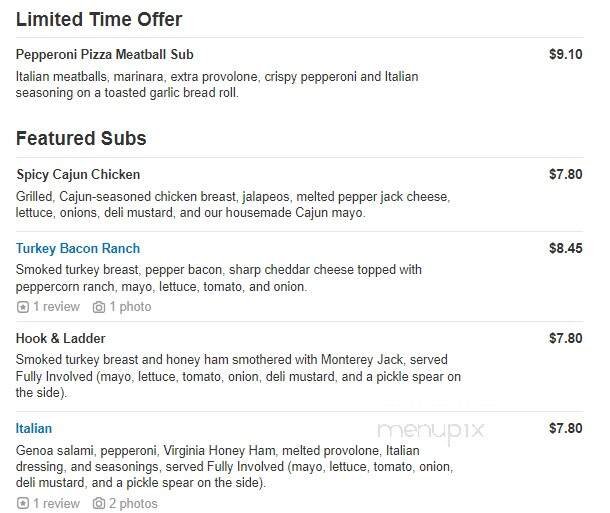Image resolution: width=610 pixels, height=513 pixels.
Task: Click the review star icon under Italian
Action: 23,504
